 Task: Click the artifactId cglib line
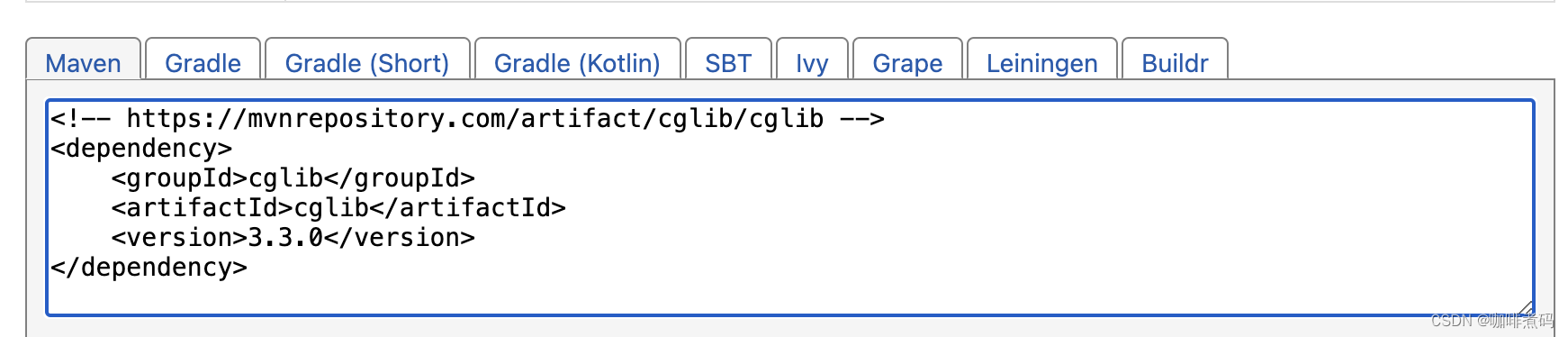(338, 207)
